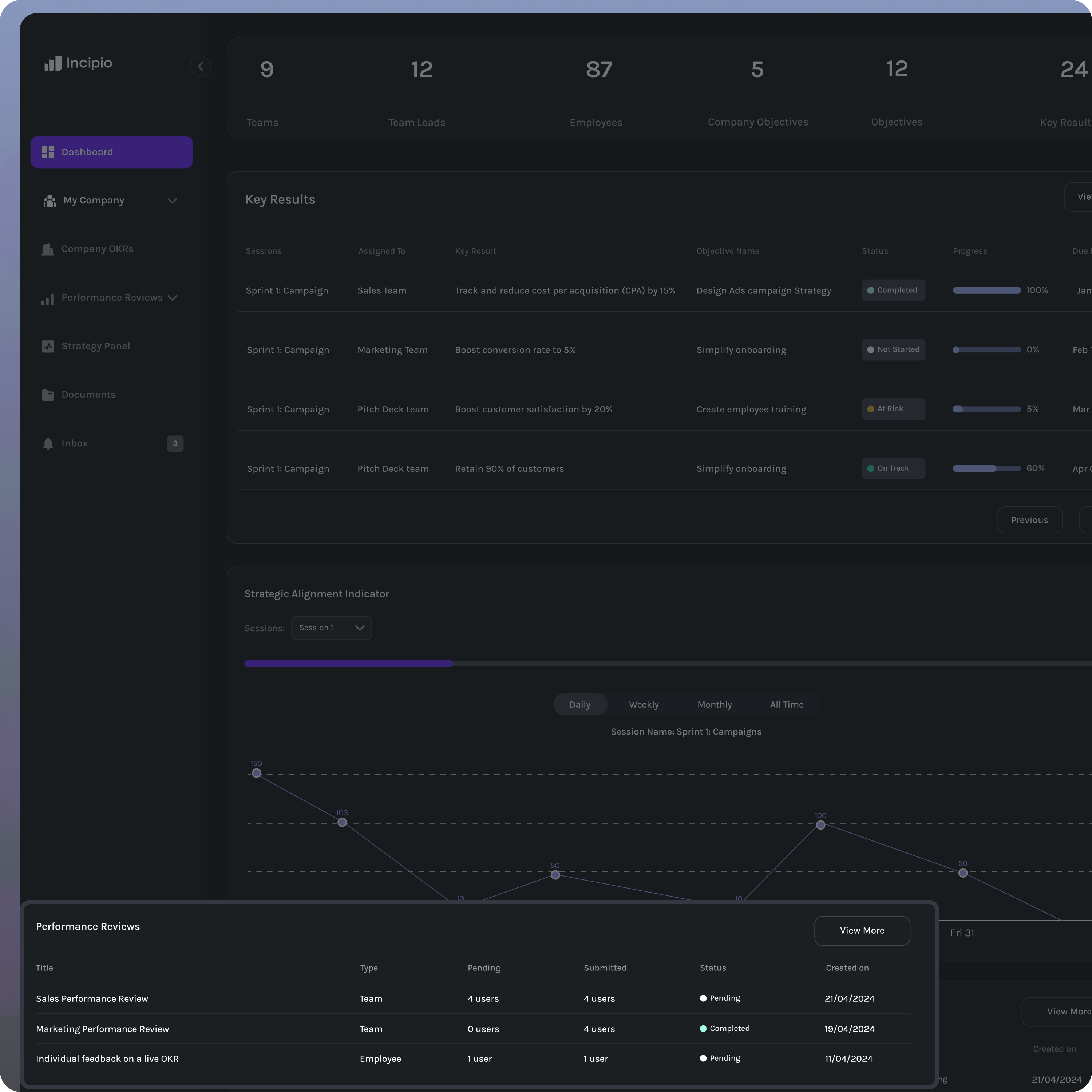The image size is (1092, 1092).
Task: Switch to the Monthly view tab
Action: point(715,704)
